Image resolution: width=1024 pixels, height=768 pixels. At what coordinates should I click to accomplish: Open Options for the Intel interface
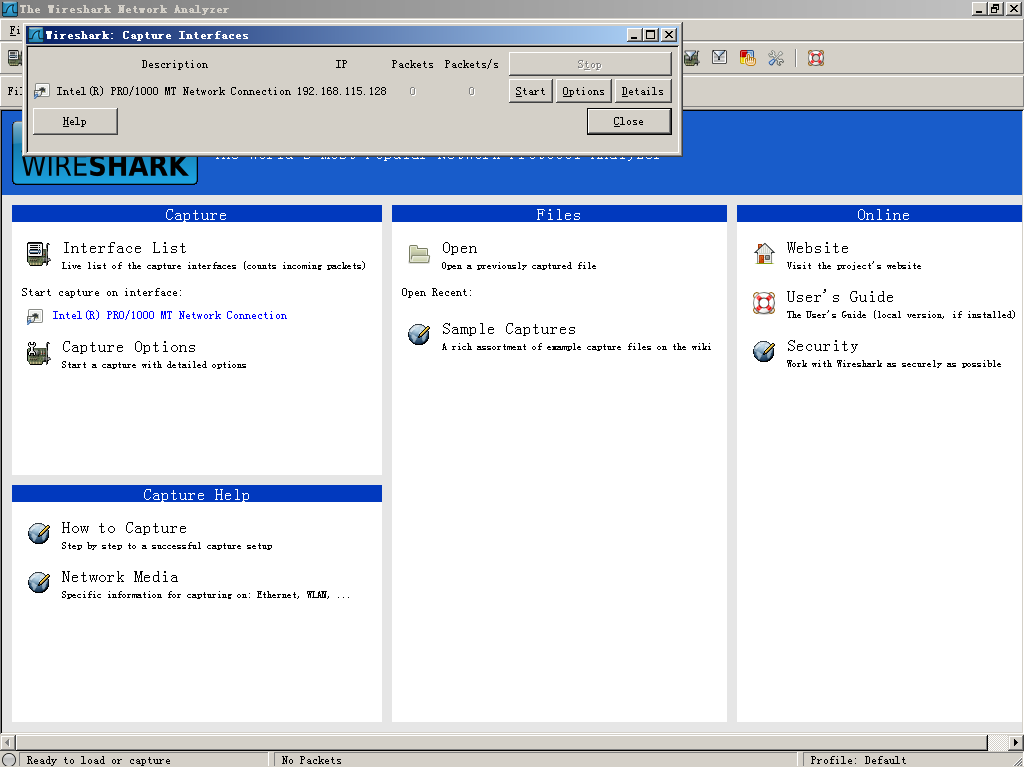[583, 91]
